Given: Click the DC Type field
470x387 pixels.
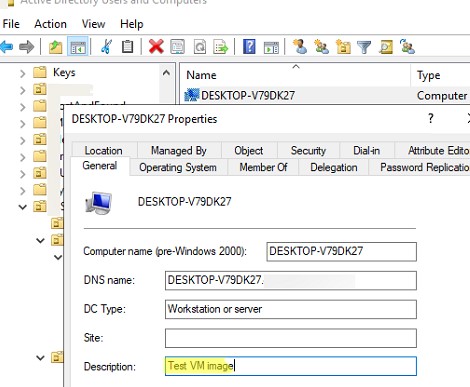Looking at the screenshot, I should click(x=291, y=309).
